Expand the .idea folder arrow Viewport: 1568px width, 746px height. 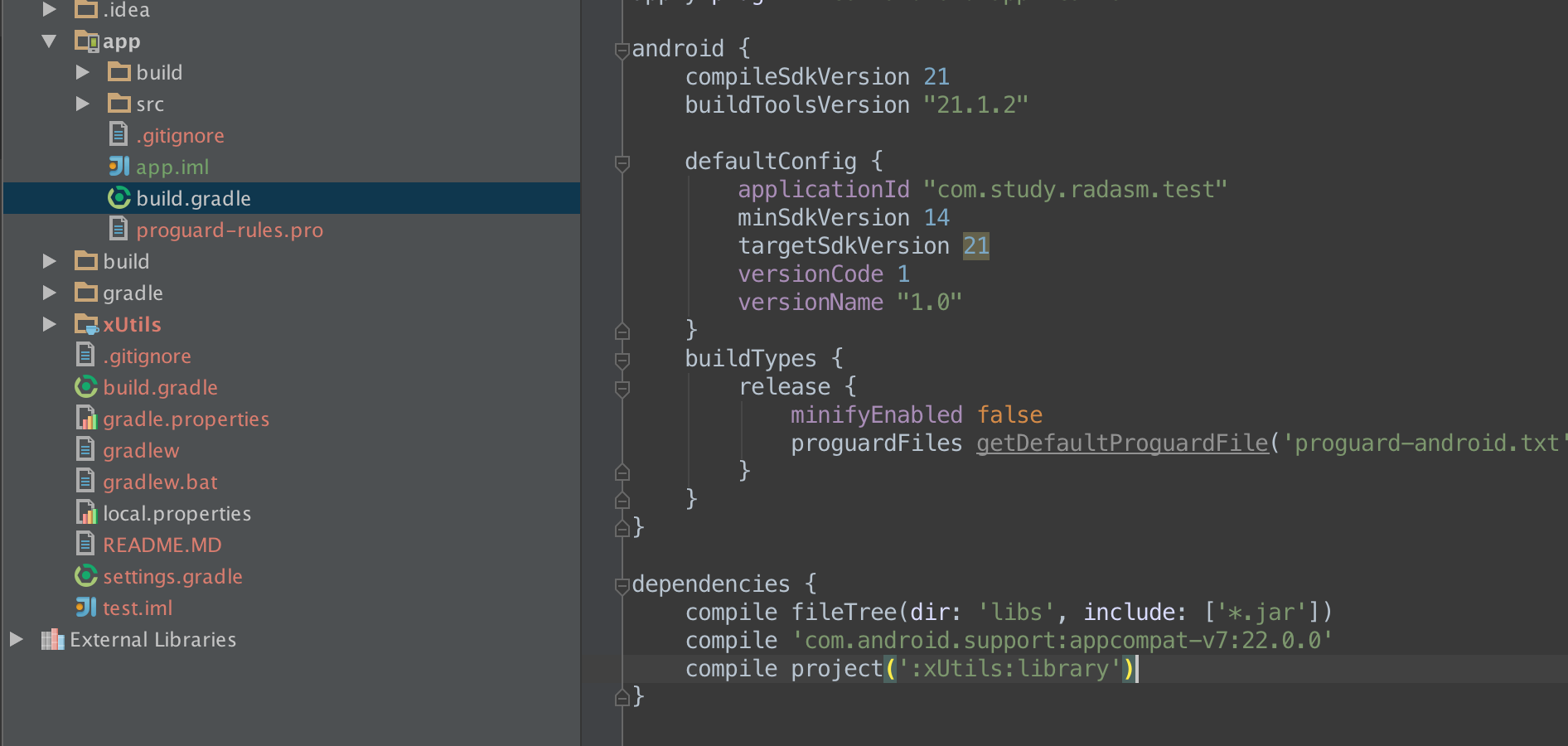(49, 9)
